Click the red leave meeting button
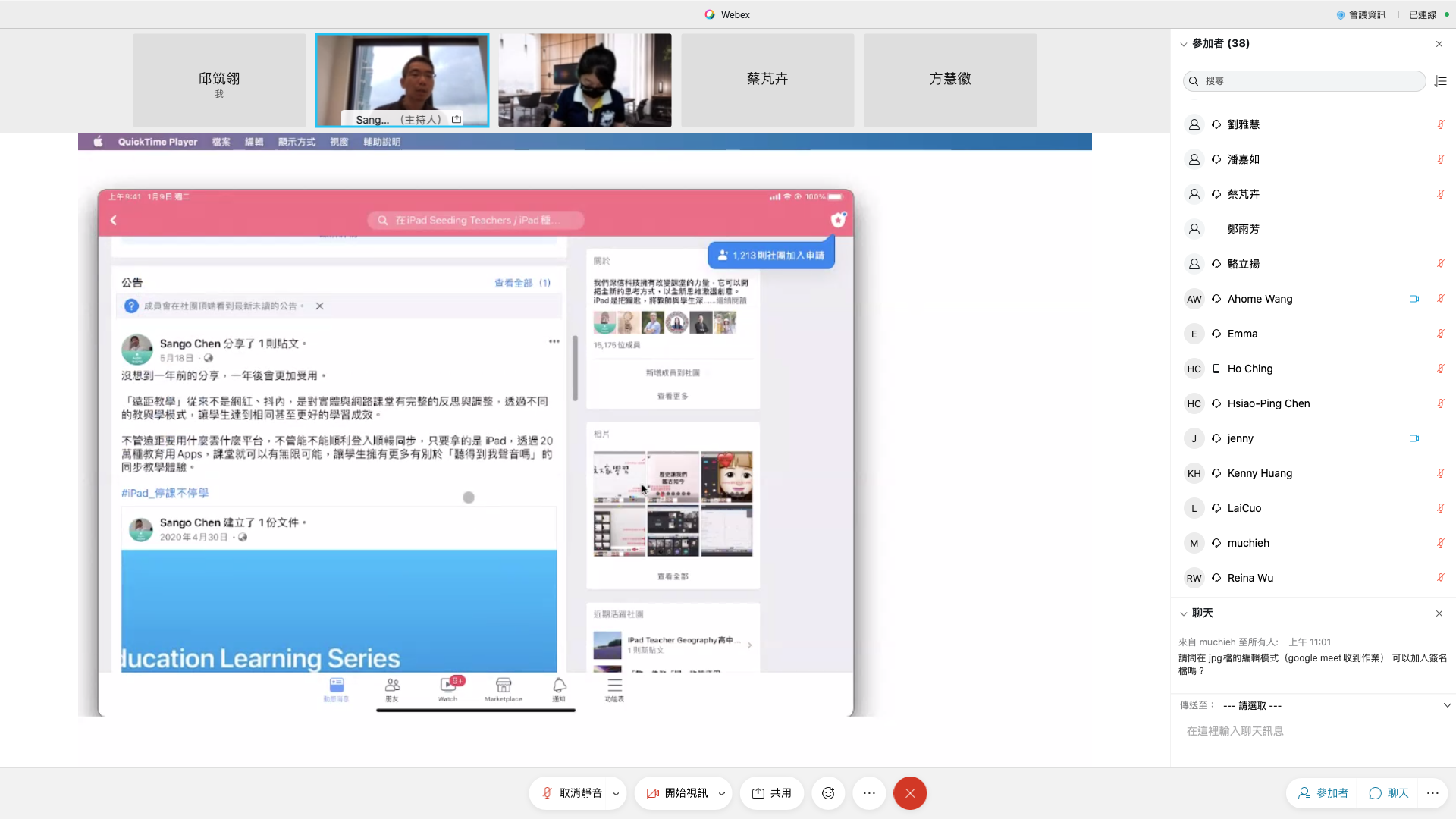Viewport: 1456px width, 819px height. (x=910, y=793)
